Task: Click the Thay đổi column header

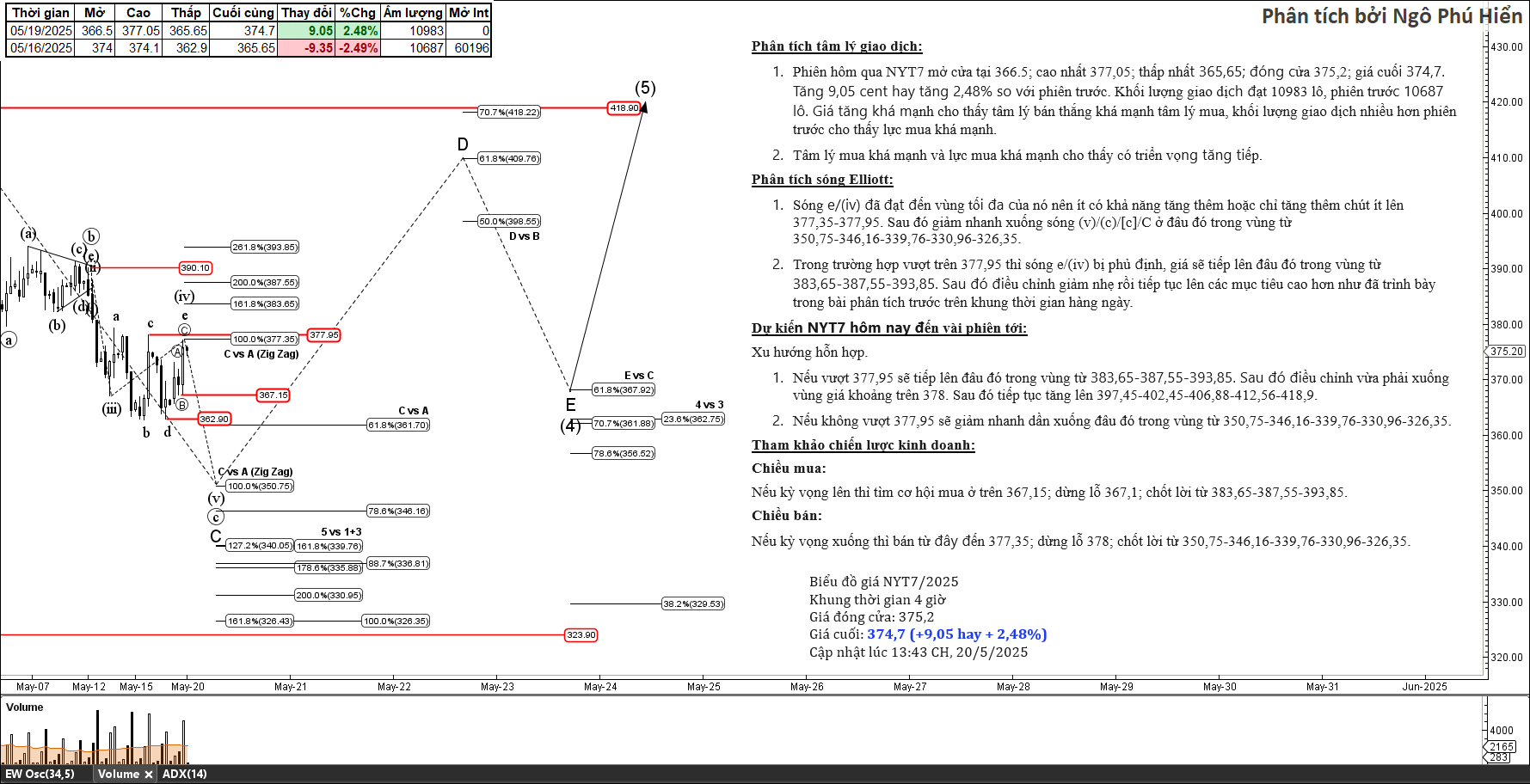Action: pos(306,13)
